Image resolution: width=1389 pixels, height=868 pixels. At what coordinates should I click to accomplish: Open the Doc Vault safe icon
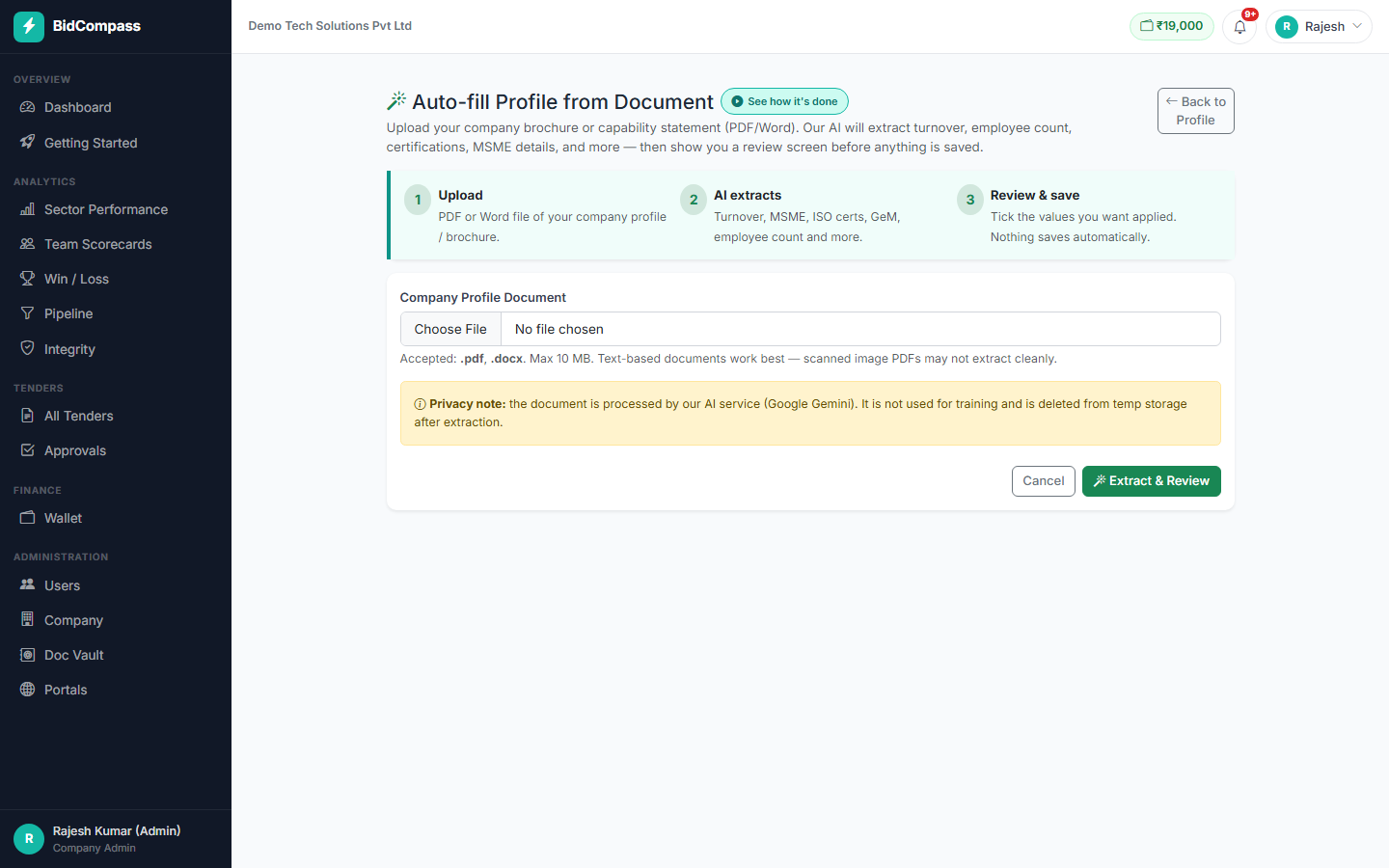pyautogui.click(x=27, y=655)
